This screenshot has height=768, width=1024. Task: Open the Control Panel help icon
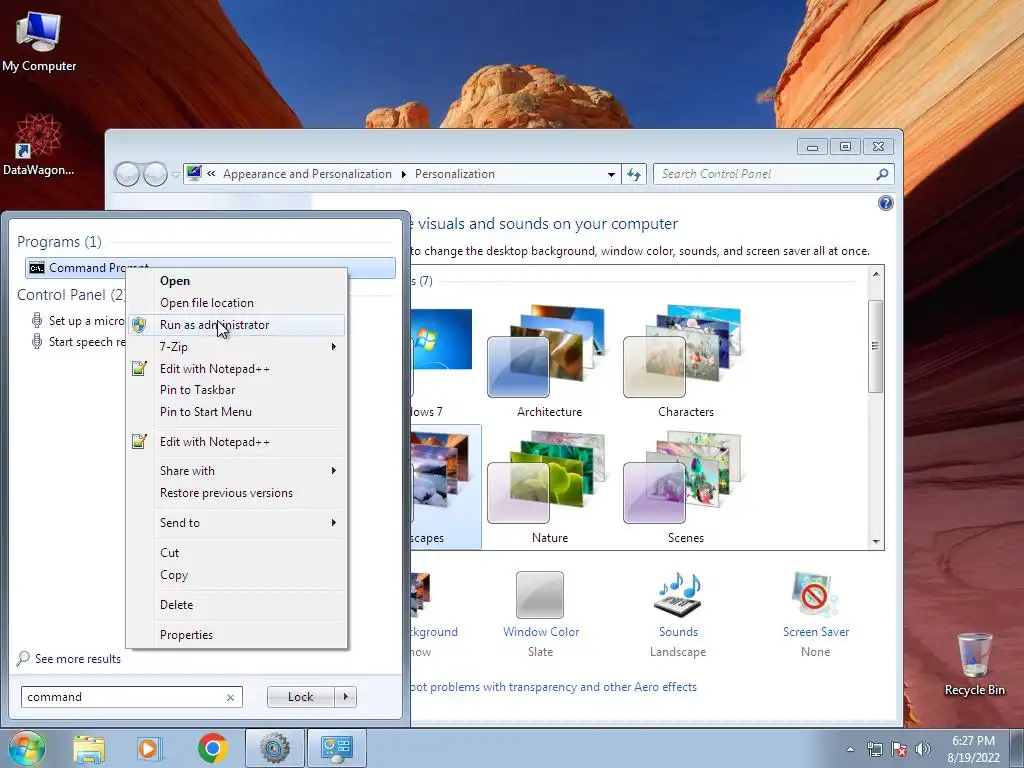coord(886,203)
